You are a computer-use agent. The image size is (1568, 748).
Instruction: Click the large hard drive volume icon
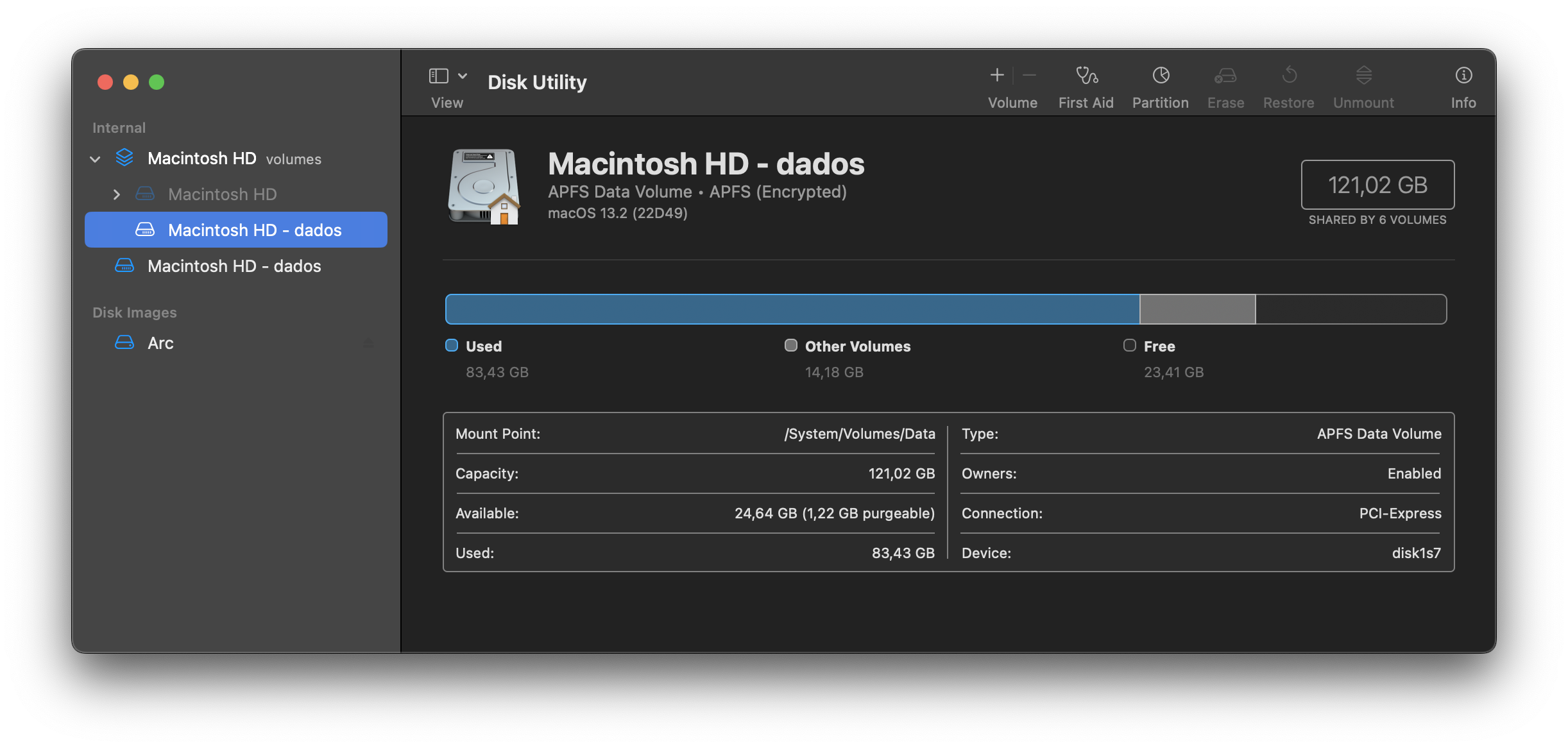(484, 186)
